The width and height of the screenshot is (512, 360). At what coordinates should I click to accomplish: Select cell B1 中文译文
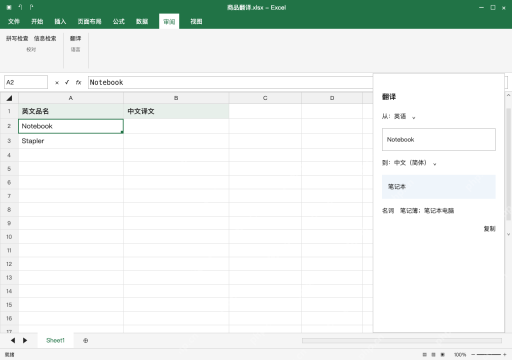pos(176,111)
